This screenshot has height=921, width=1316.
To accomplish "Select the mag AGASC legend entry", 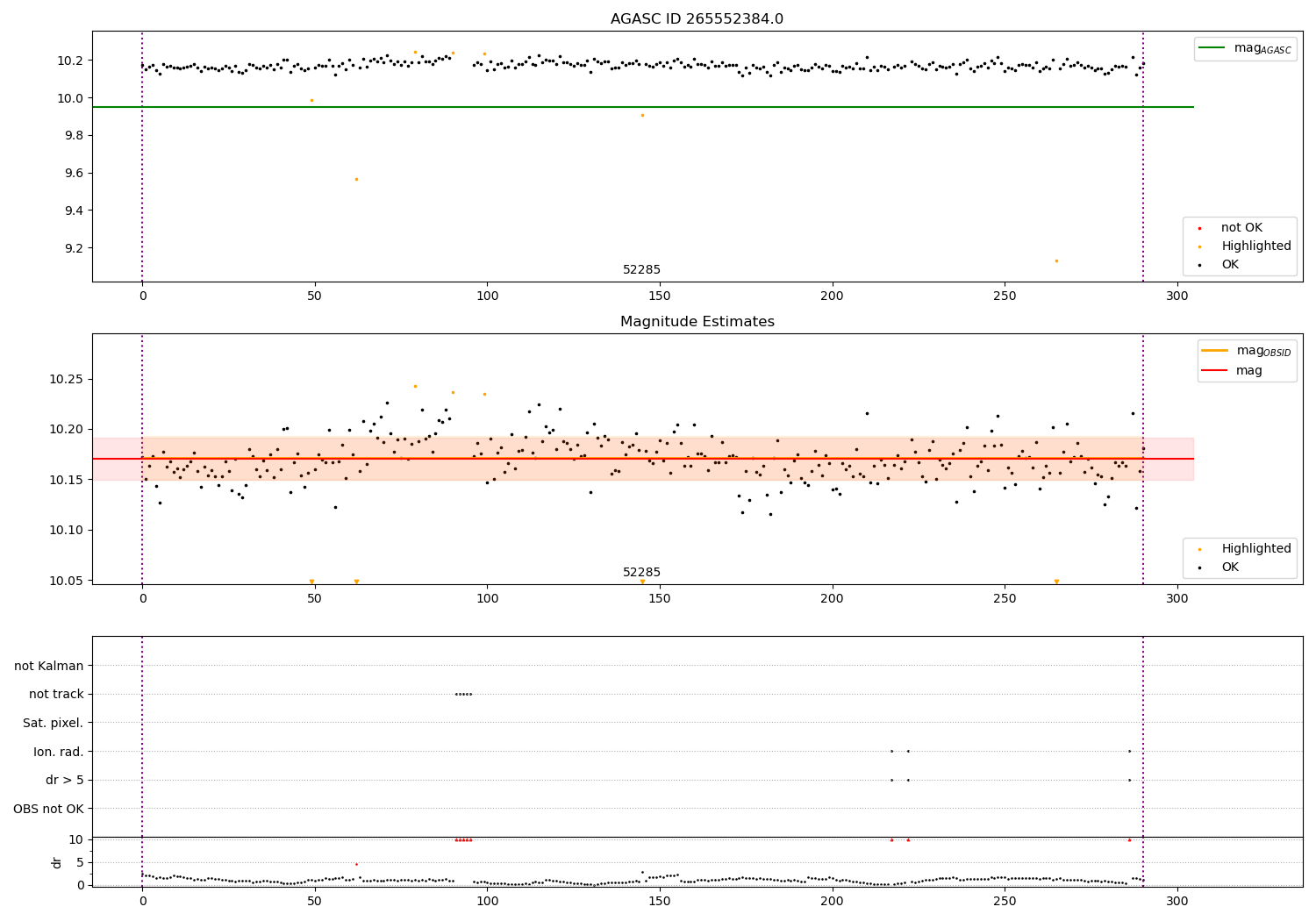I will coord(1245,49).
